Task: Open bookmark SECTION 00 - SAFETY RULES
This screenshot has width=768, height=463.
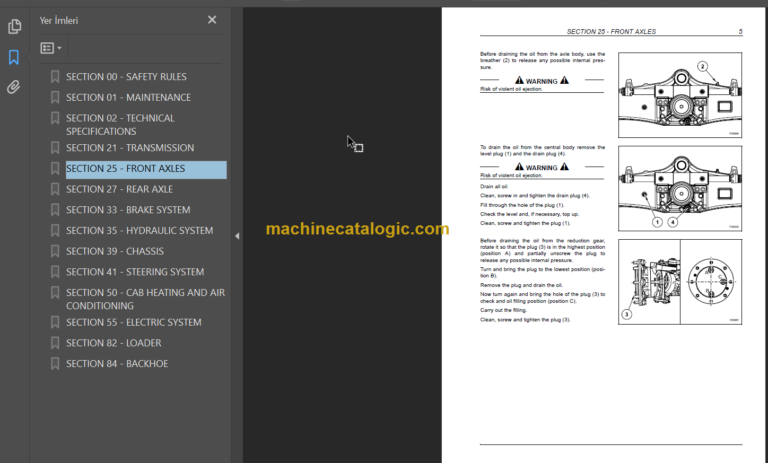Action: click(126, 77)
